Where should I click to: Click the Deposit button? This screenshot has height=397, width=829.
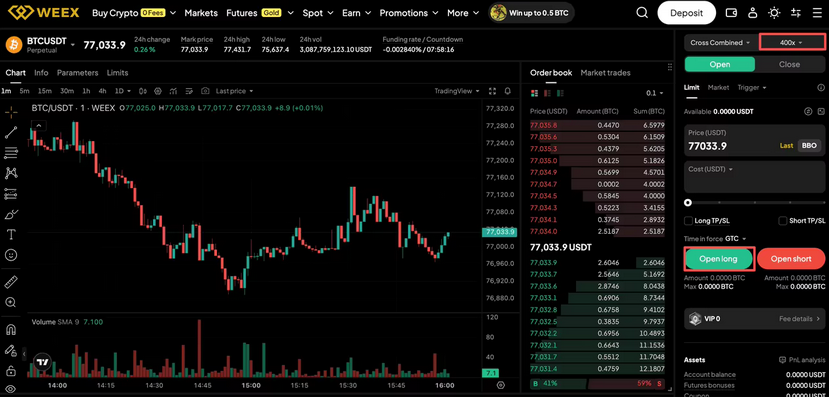pos(686,13)
